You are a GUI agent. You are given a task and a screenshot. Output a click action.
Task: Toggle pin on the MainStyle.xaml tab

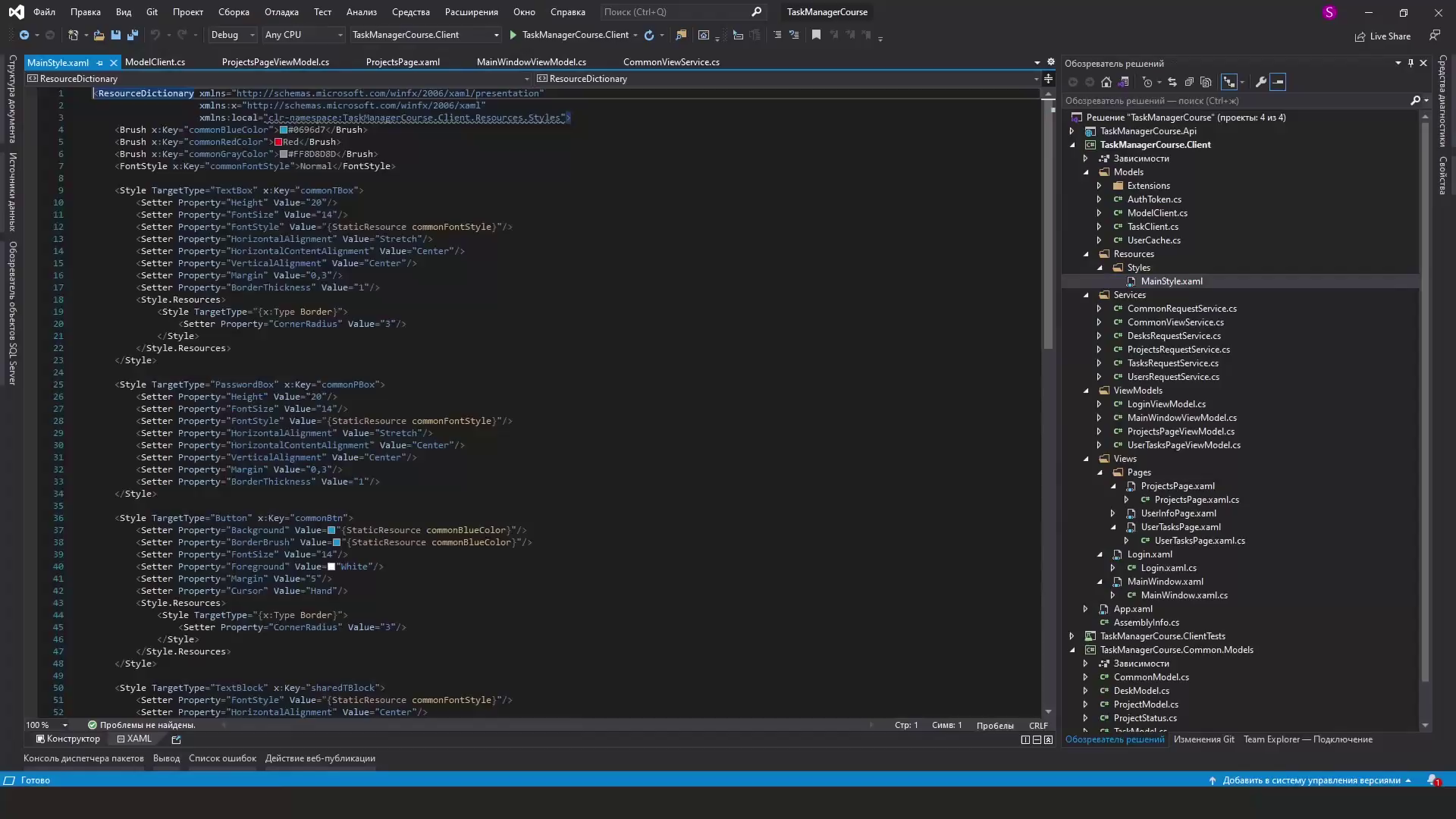(99, 63)
